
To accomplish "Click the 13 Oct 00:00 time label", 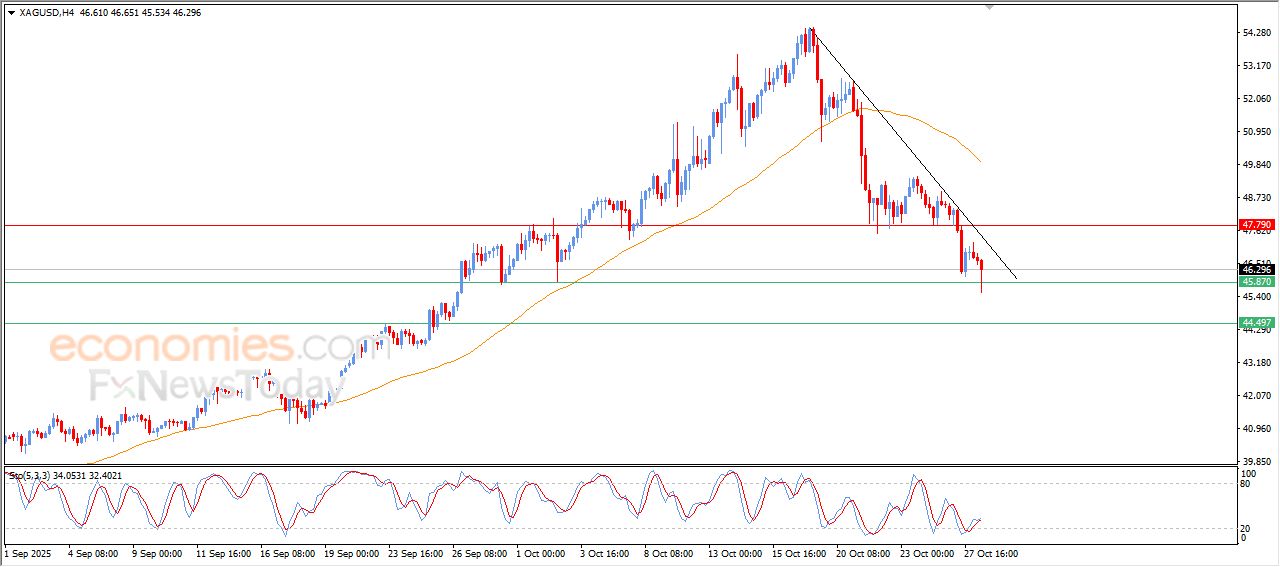I will 735,553.
